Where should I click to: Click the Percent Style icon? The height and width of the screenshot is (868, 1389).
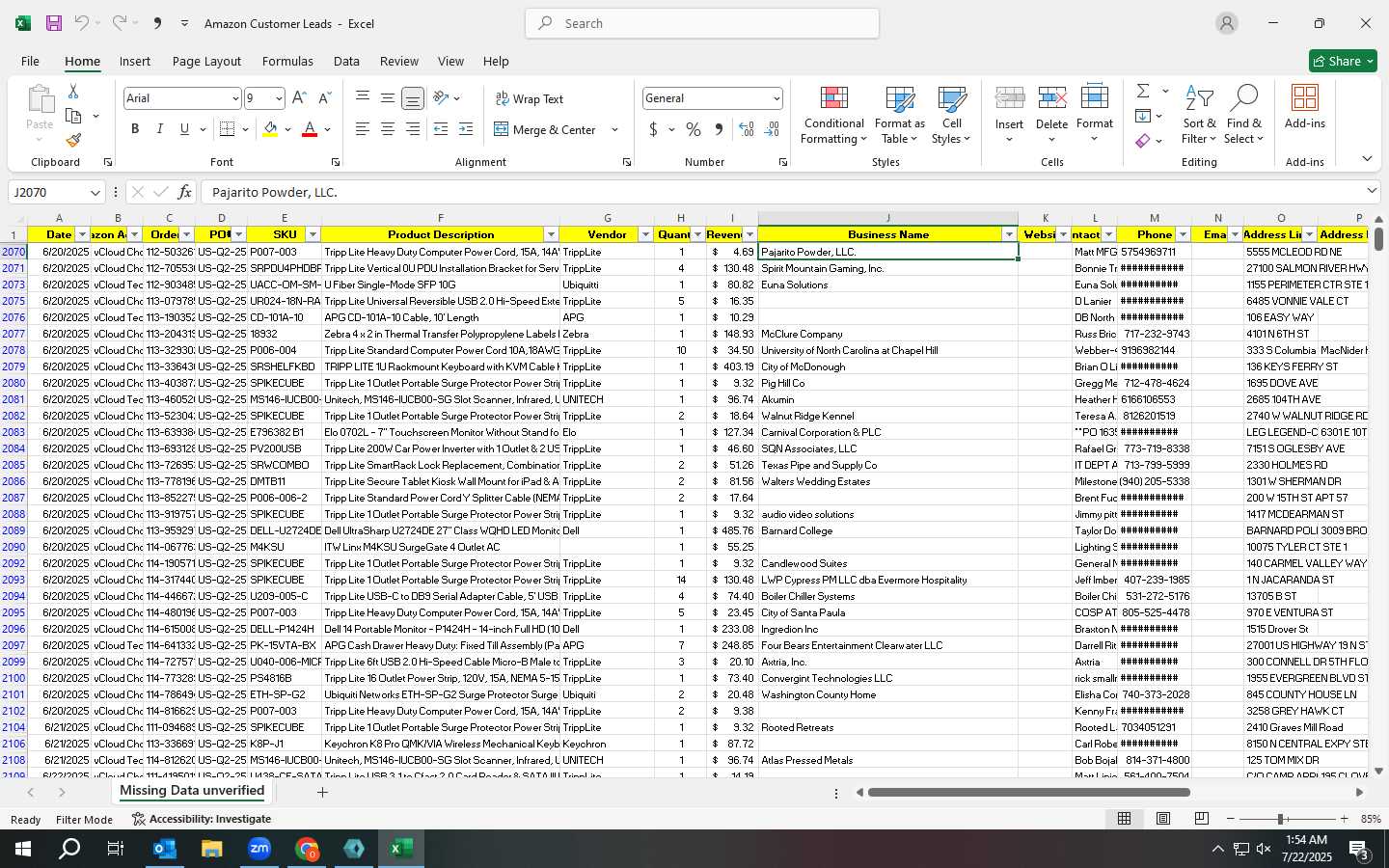(x=694, y=129)
